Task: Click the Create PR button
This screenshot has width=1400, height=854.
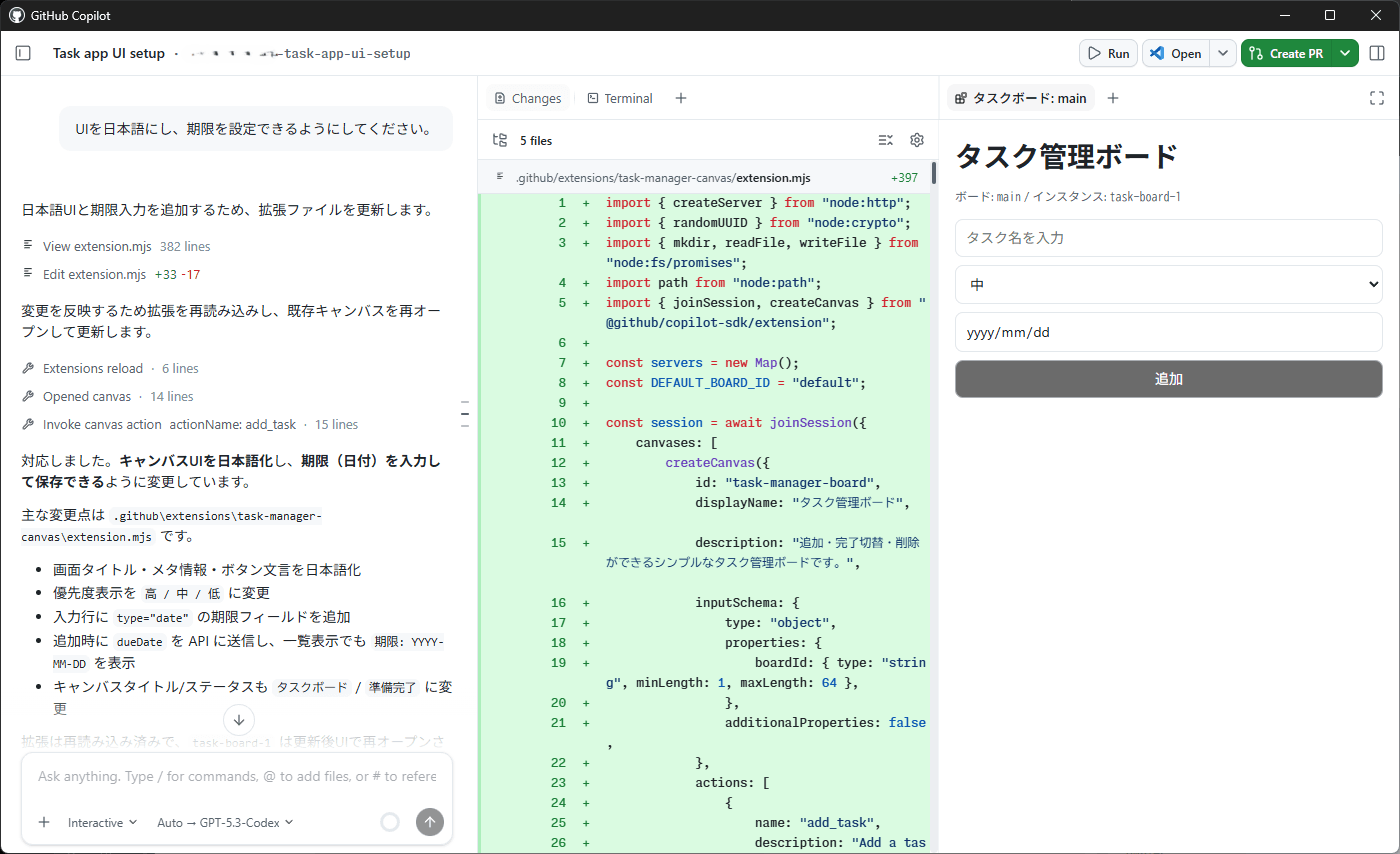Action: (x=1287, y=53)
